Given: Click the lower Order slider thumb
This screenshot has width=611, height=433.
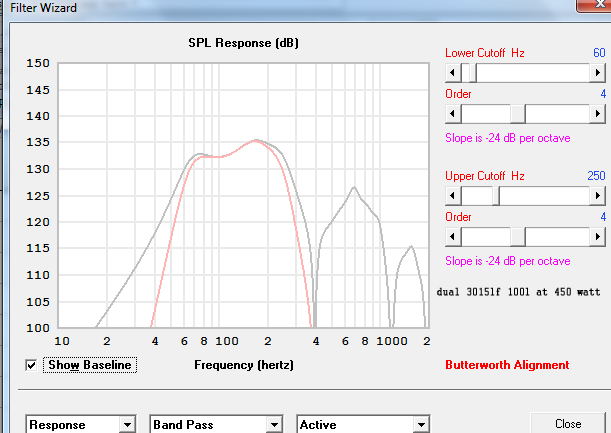Looking at the screenshot, I should click(x=517, y=114).
